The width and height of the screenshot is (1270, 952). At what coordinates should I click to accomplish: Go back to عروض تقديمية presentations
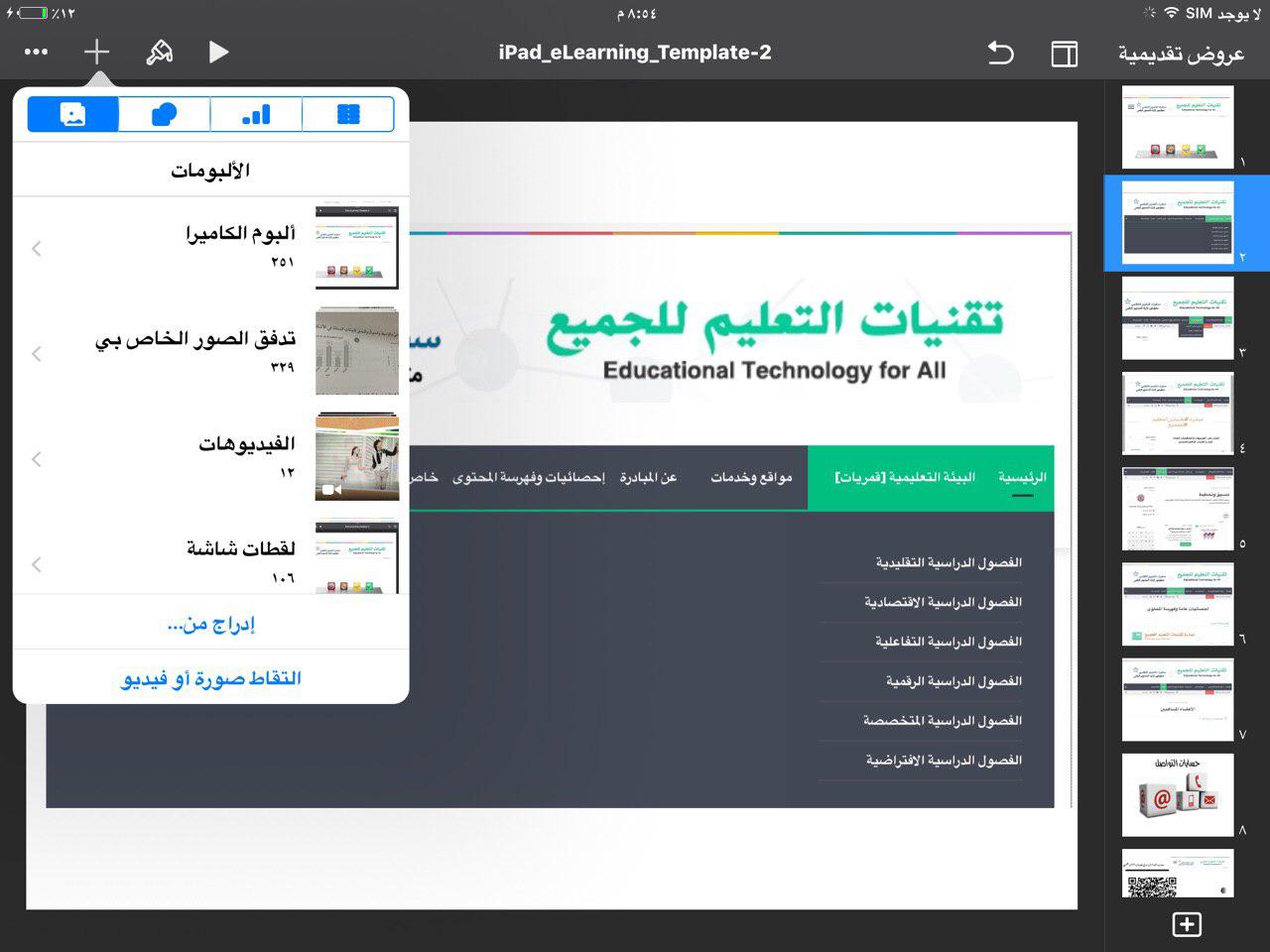[x=1181, y=54]
